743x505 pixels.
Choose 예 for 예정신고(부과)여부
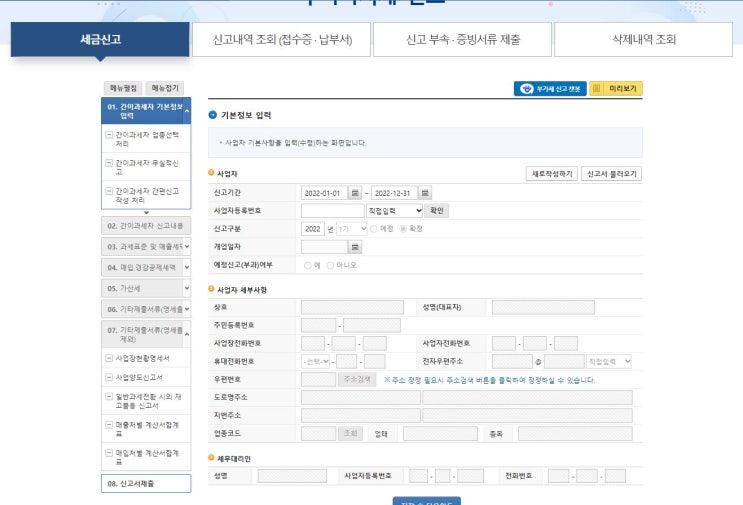(x=308, y=265)
